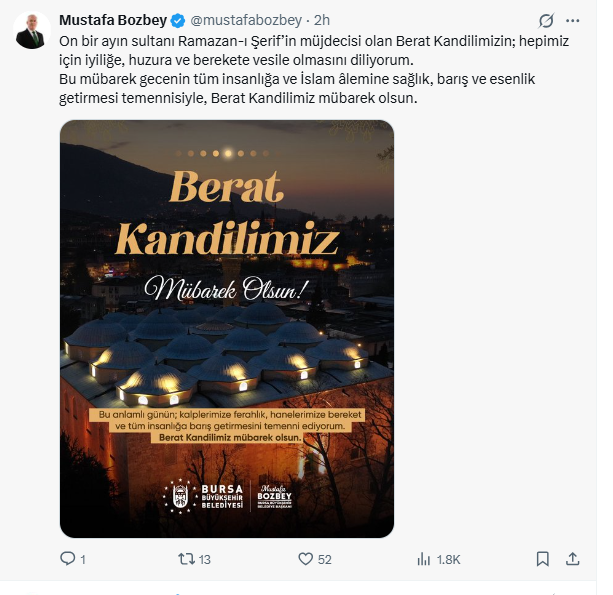The image size is (613, 595).
Task: Open the @mustafabozbey handle link
Action: (x=245, y=20)
